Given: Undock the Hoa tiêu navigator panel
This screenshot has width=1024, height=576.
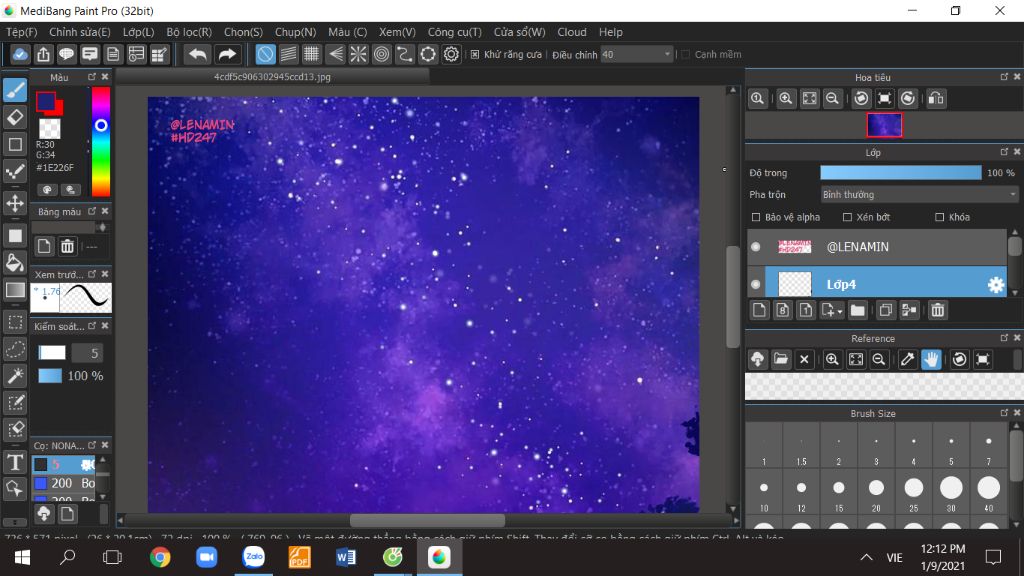Looking at the screenshot, I should [1004, 77].
